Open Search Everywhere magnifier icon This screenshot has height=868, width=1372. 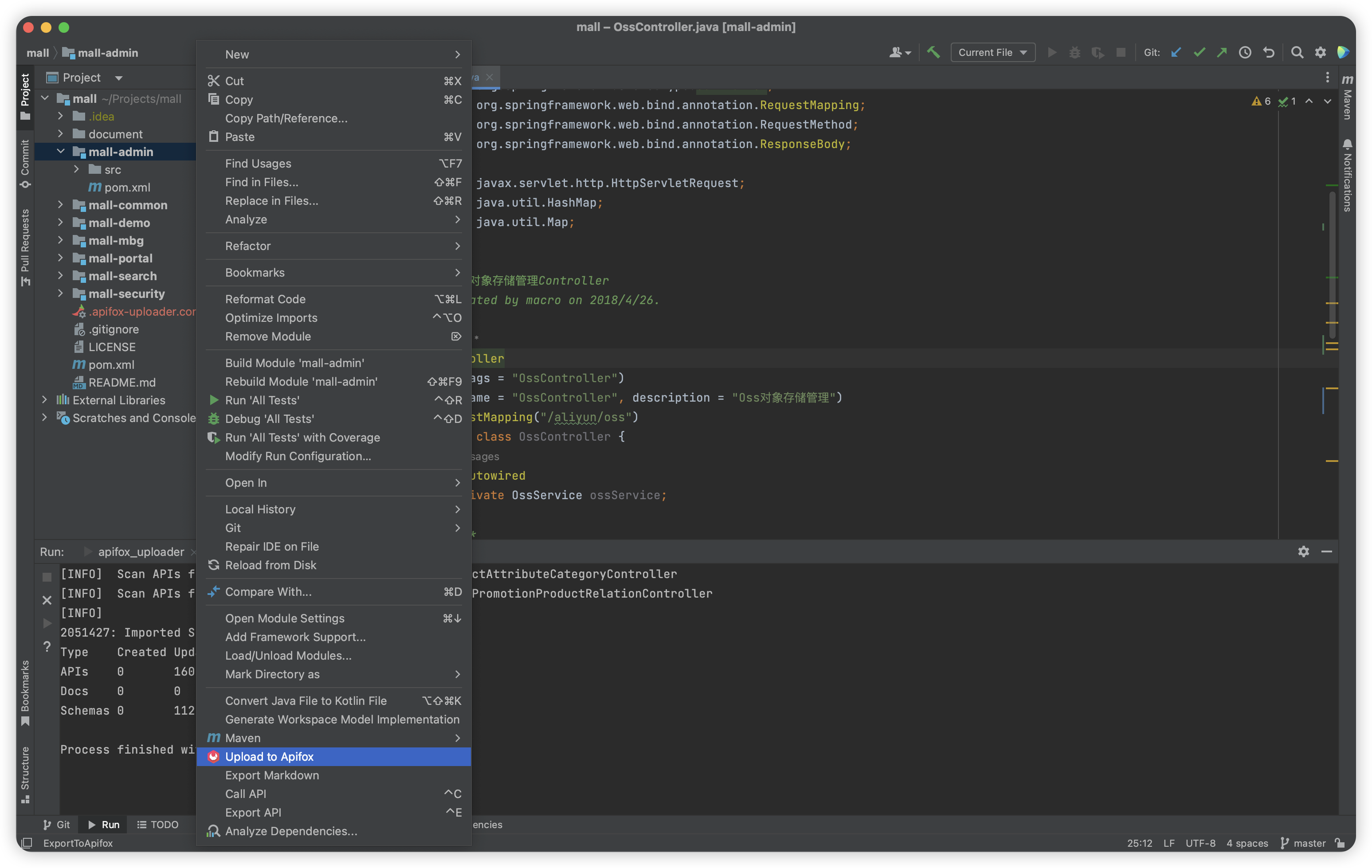click(x=1298, y=52)
